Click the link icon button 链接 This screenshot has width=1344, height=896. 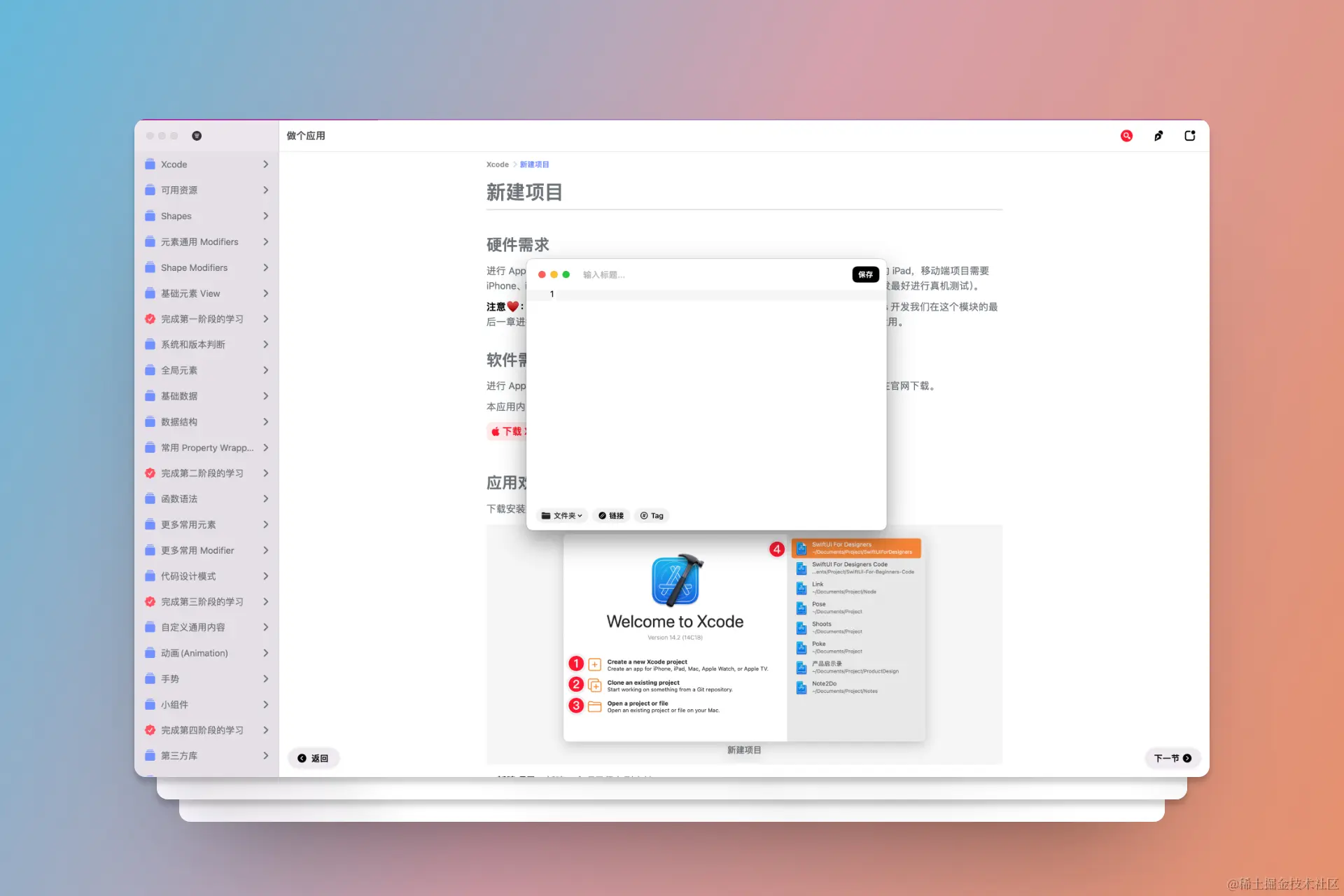click(x=611, y=516)
